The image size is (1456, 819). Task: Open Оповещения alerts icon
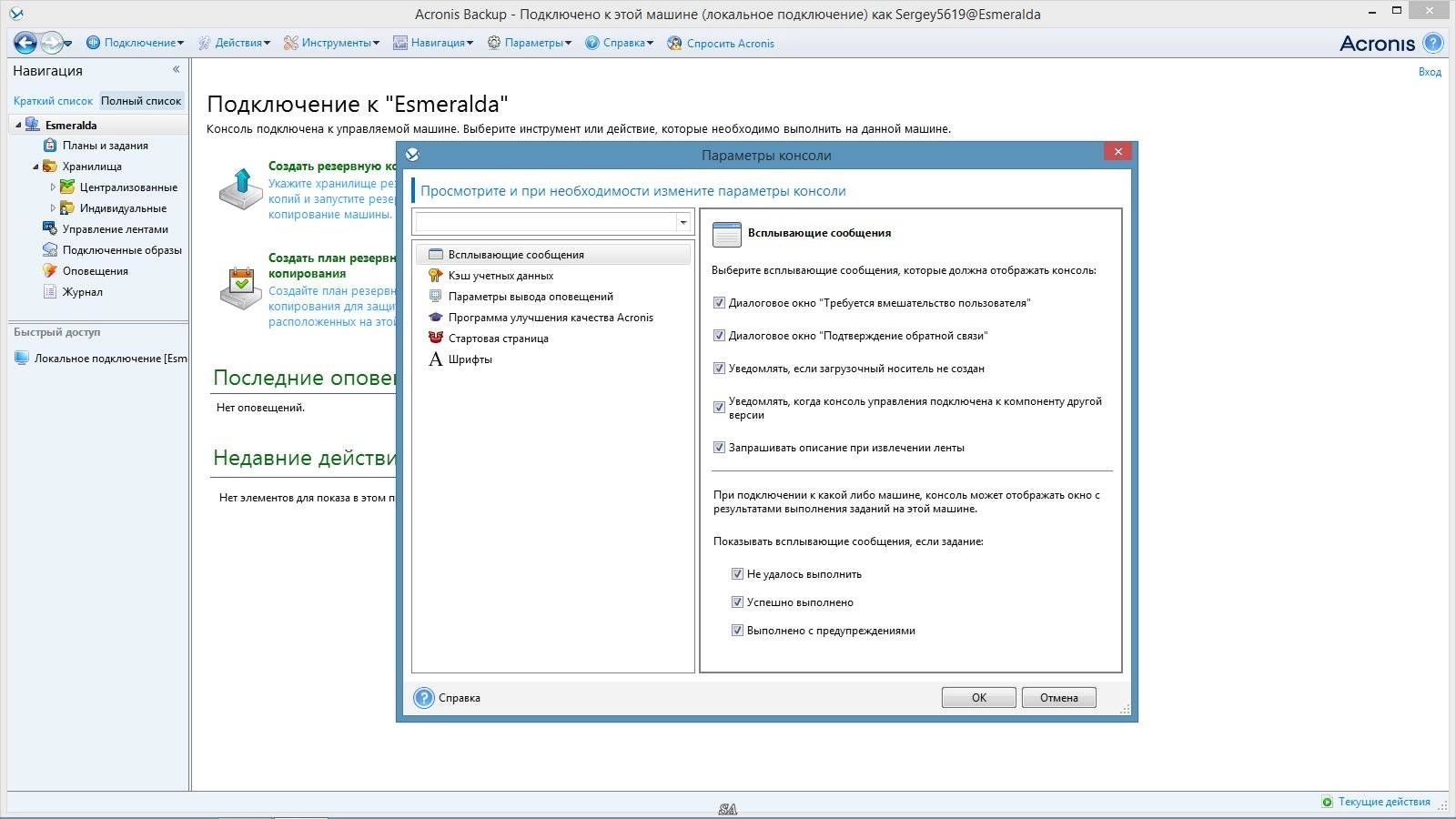click(x=50, y=271)
